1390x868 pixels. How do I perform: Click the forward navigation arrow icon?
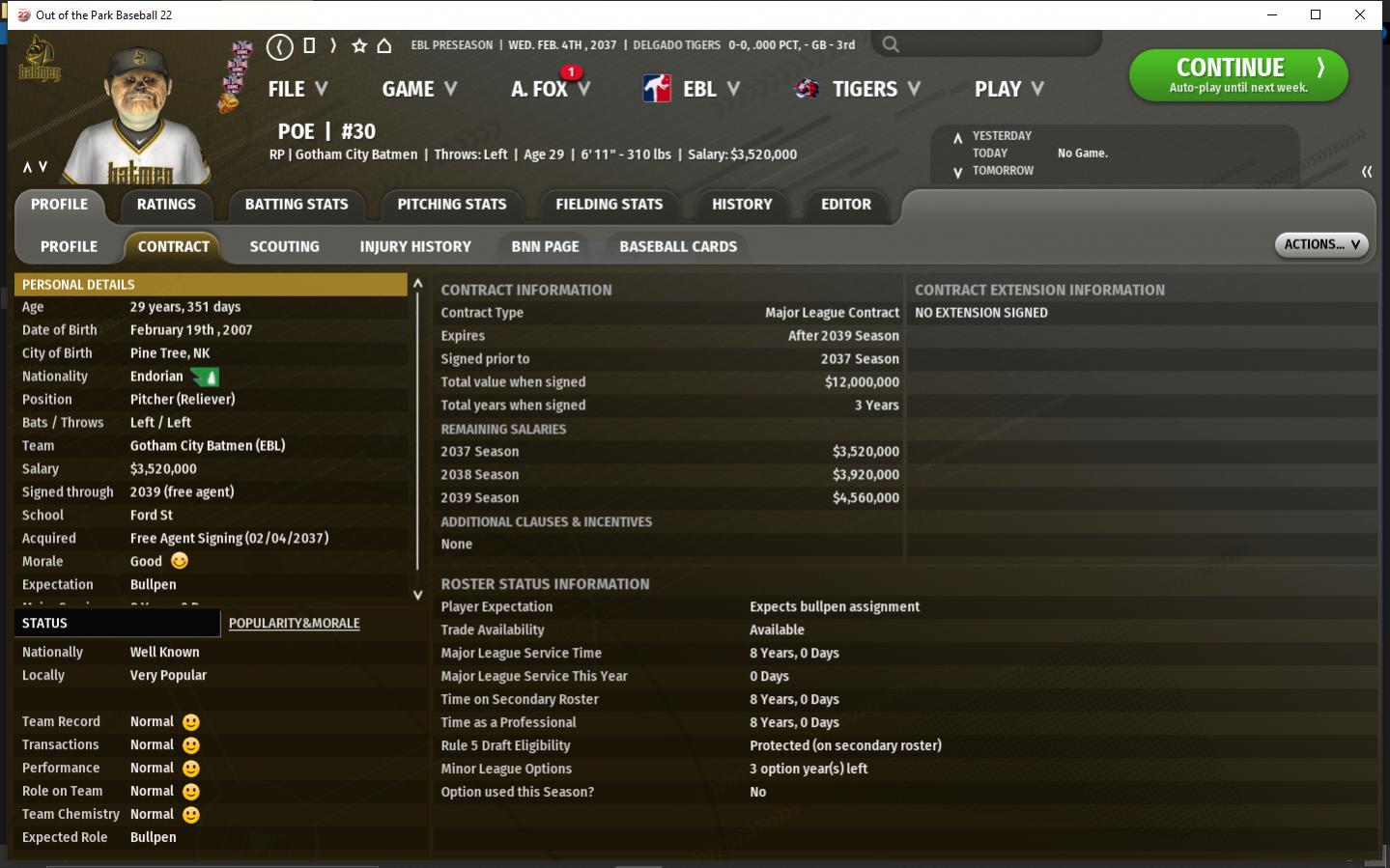tap(333, 45)
